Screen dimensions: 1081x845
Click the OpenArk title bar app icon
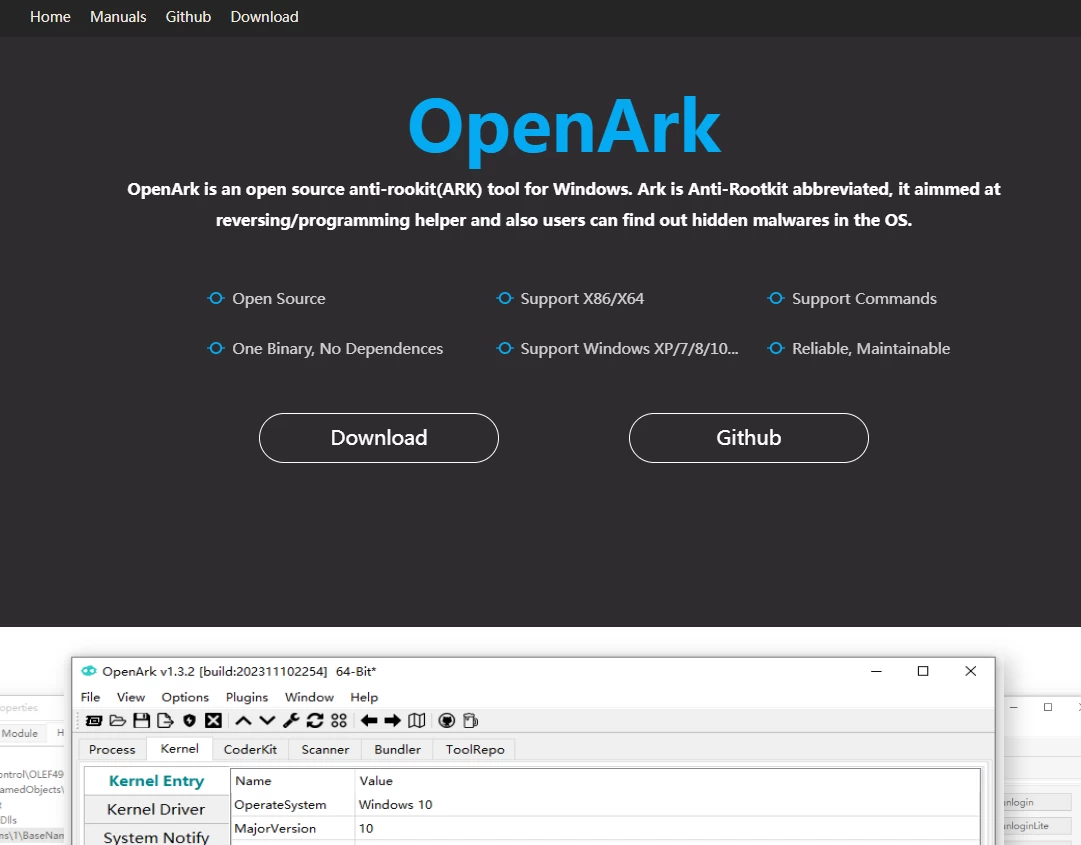(89, 671)
